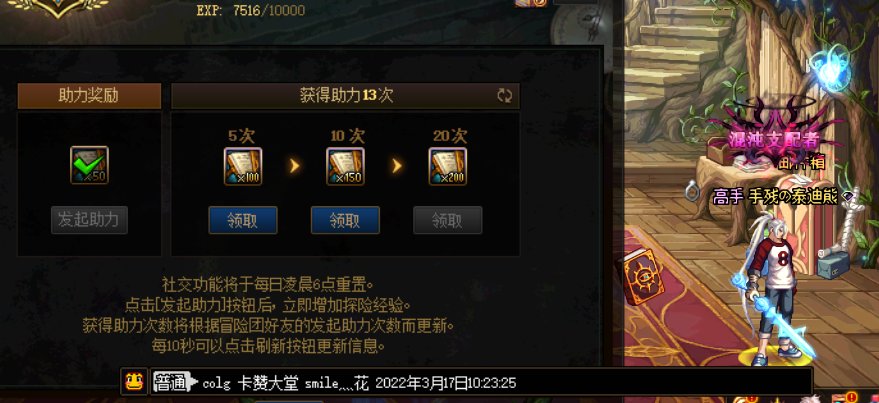Viewport: 879px width, 403px height.
Task: Click the checked x50 reward icon
Action: [x=89, y=165]
